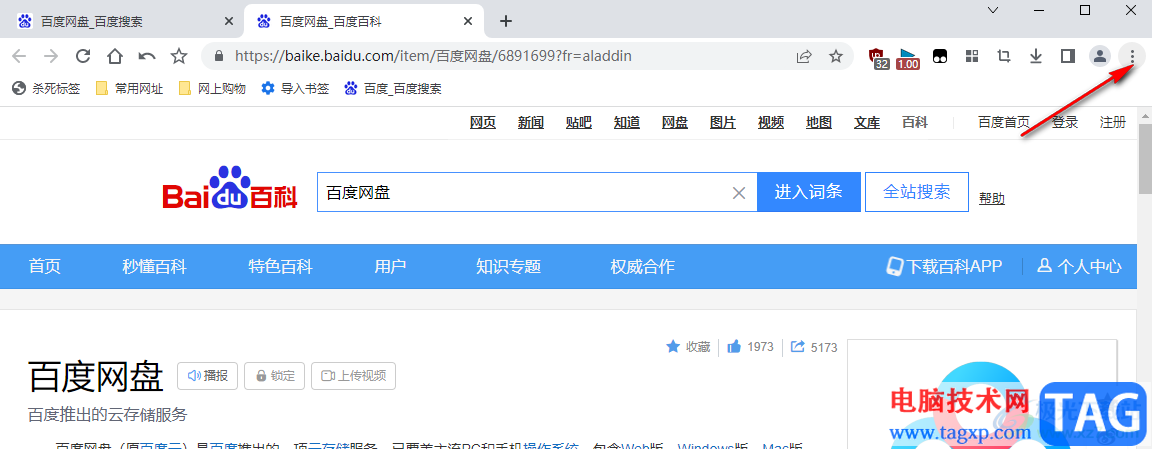Select 权威合作 in blue menu bar
This screenshot has width=1152, height=449.
tap(643, 267)
